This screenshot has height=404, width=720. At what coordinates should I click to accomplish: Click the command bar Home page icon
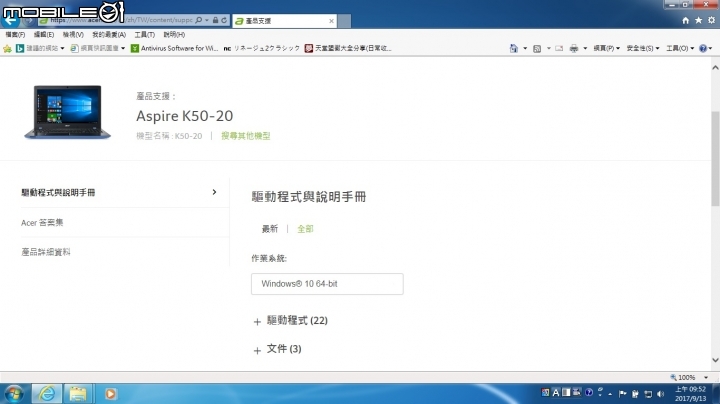pyautogui.click(x=514, y=48)
